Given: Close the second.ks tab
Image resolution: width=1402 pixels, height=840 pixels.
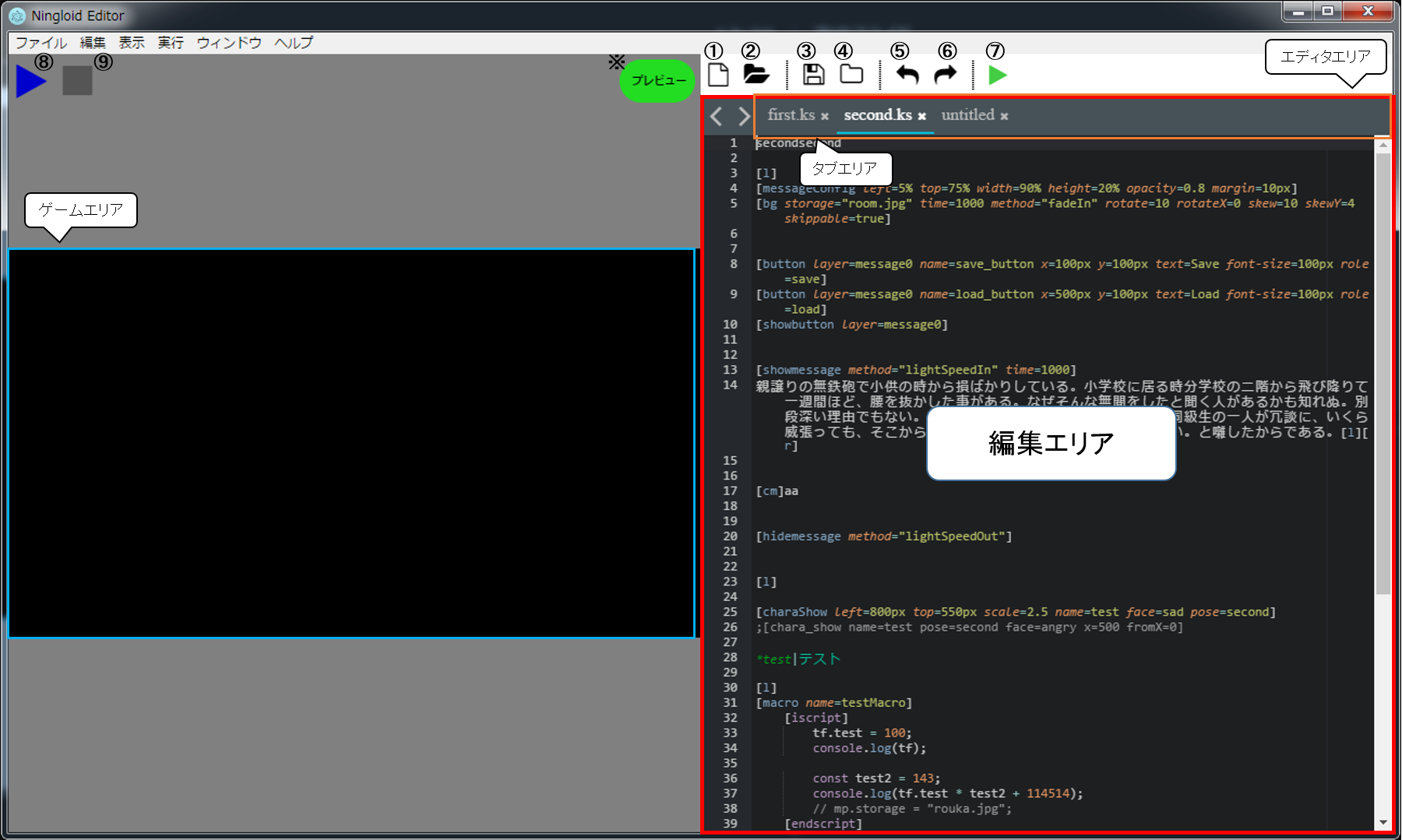Looking at the screenshot, I should [921, 117].
